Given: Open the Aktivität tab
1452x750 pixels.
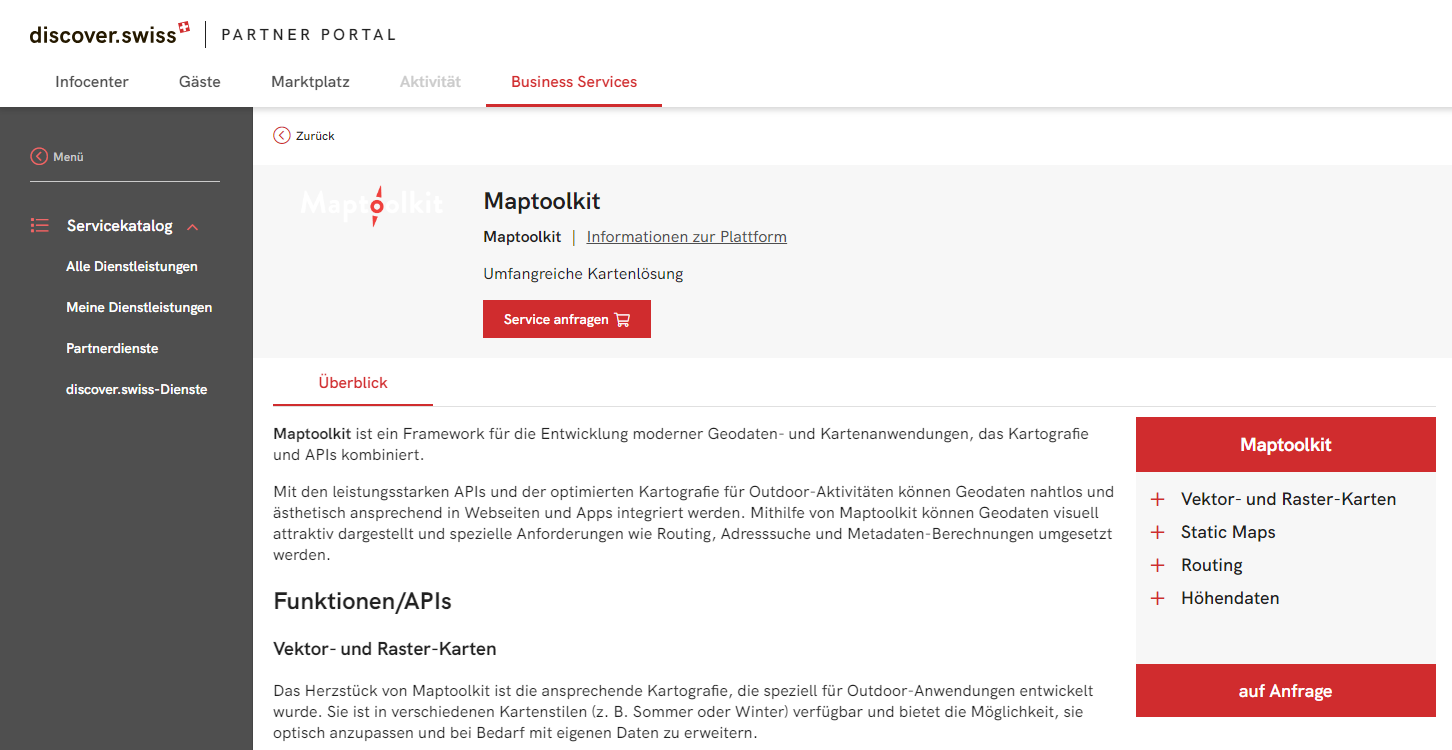Looking at the screenshot, I should click(x=430, y=82).
